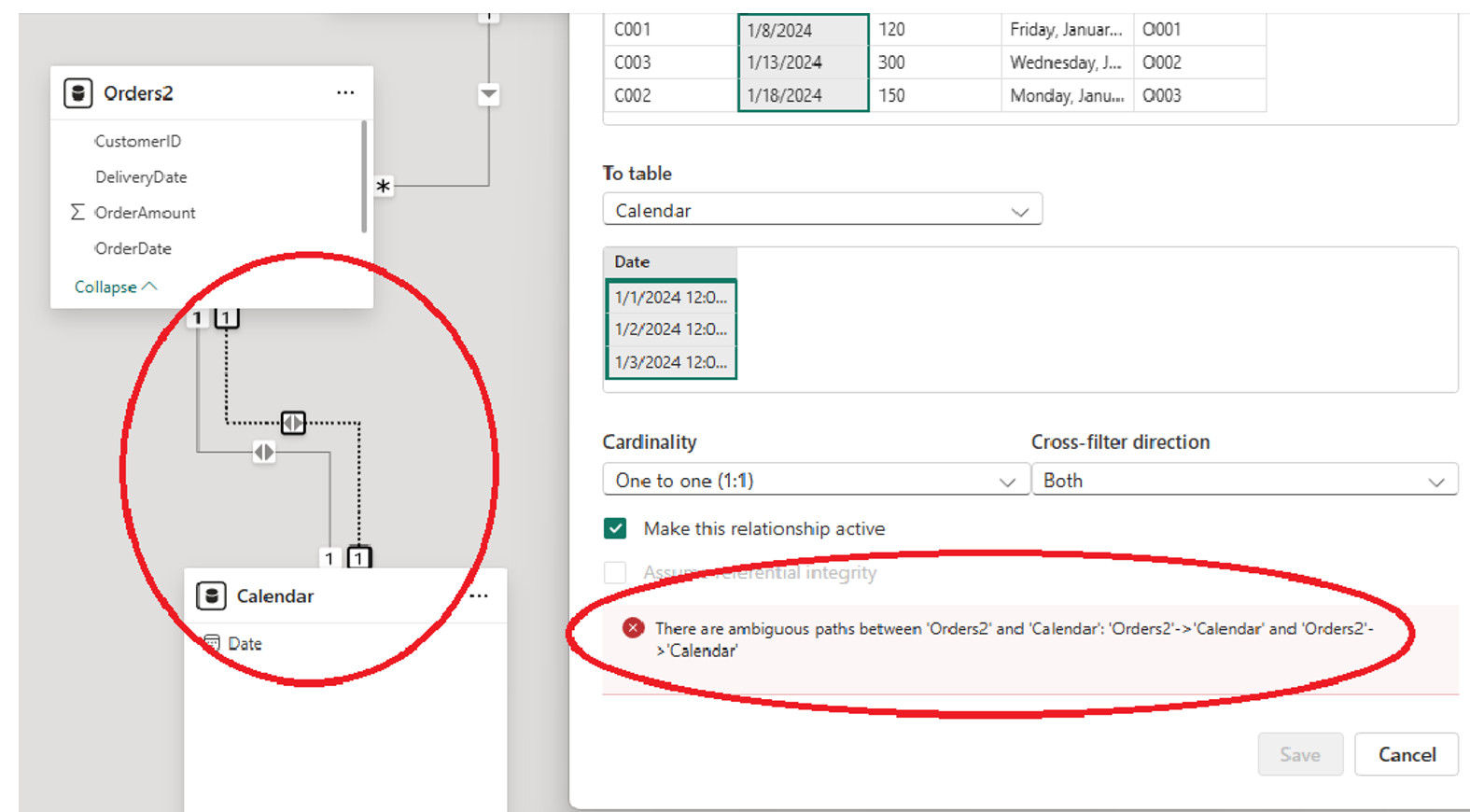This screenshot has width=1470, height=812.
Task: Click the O001 order ID cell
Action: (x=1200, y=30)
